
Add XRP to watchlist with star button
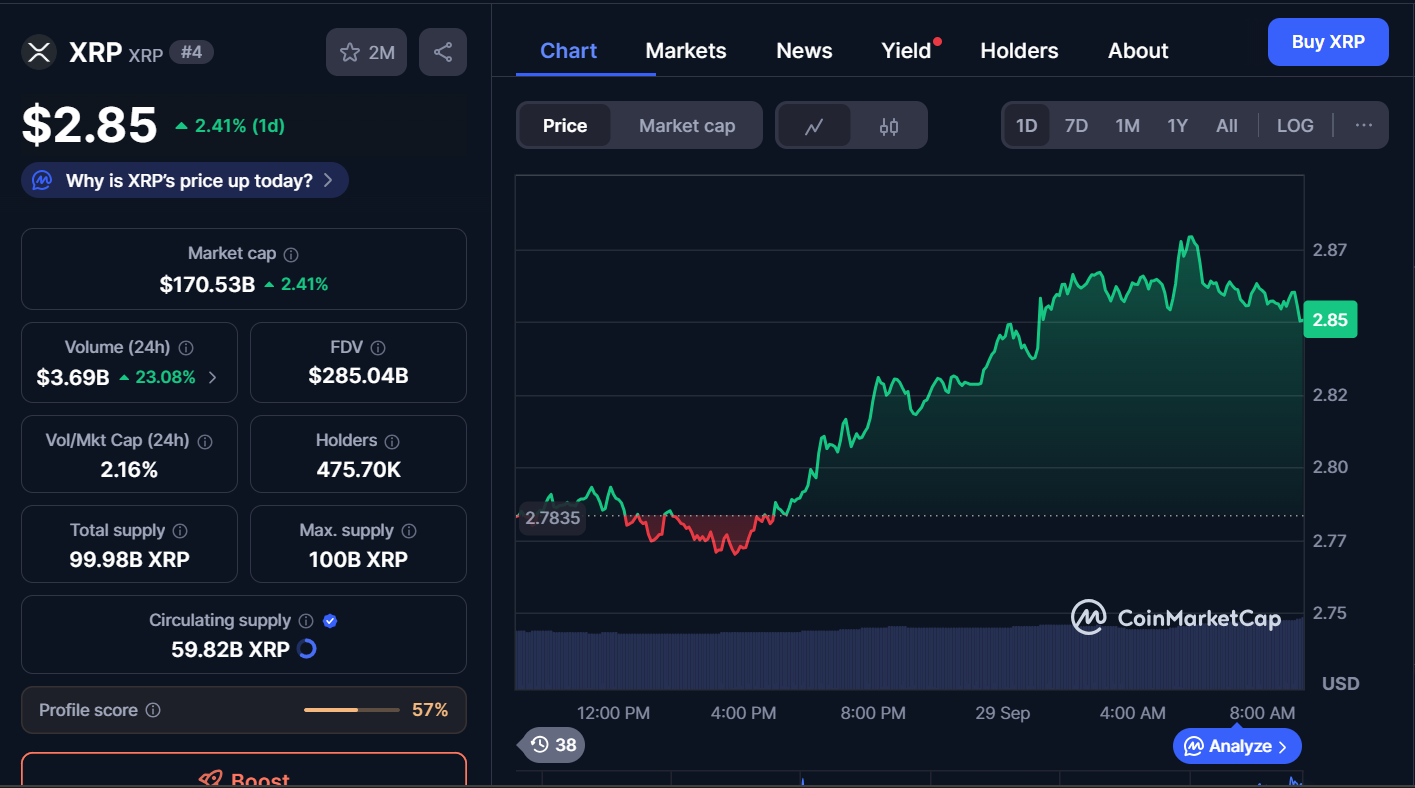(366, 52)
